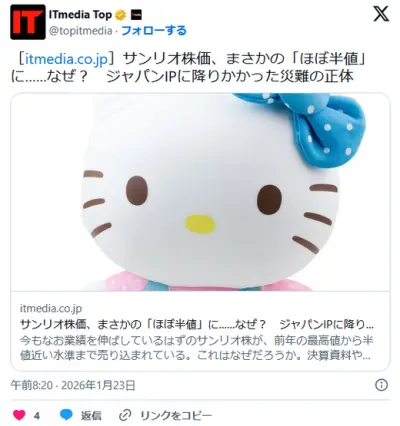Click the blue reply bubble icon
400x426 pixels.
(66, 415)
